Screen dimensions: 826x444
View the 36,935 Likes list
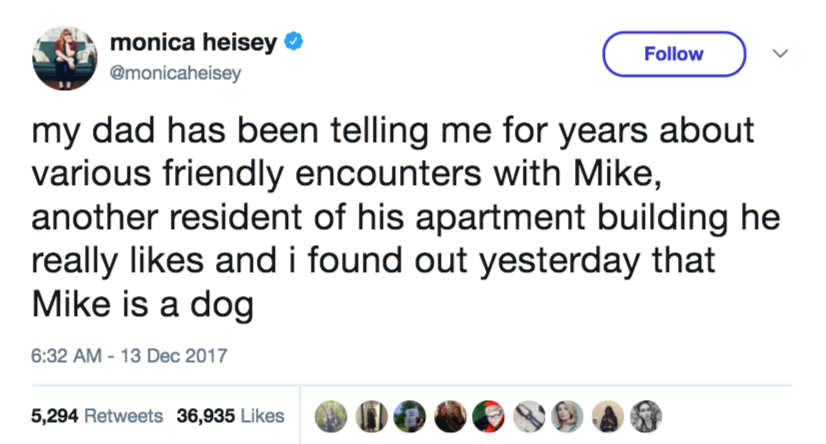(230, 415)
